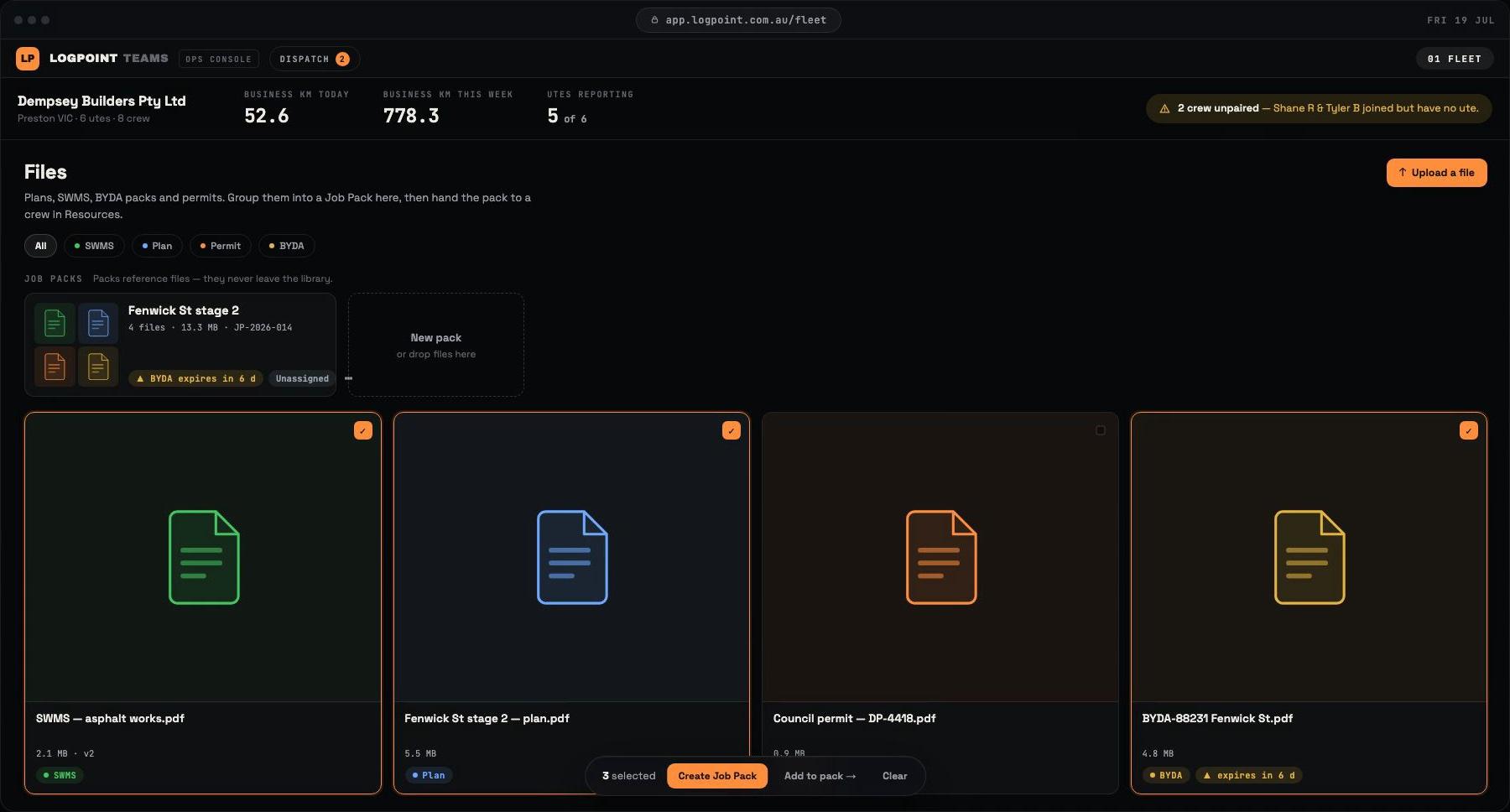Click file name Fenwick St stage 2 — plan.pdf
1510x812 pixels.
pyautogui.click(x=487, y=718)
